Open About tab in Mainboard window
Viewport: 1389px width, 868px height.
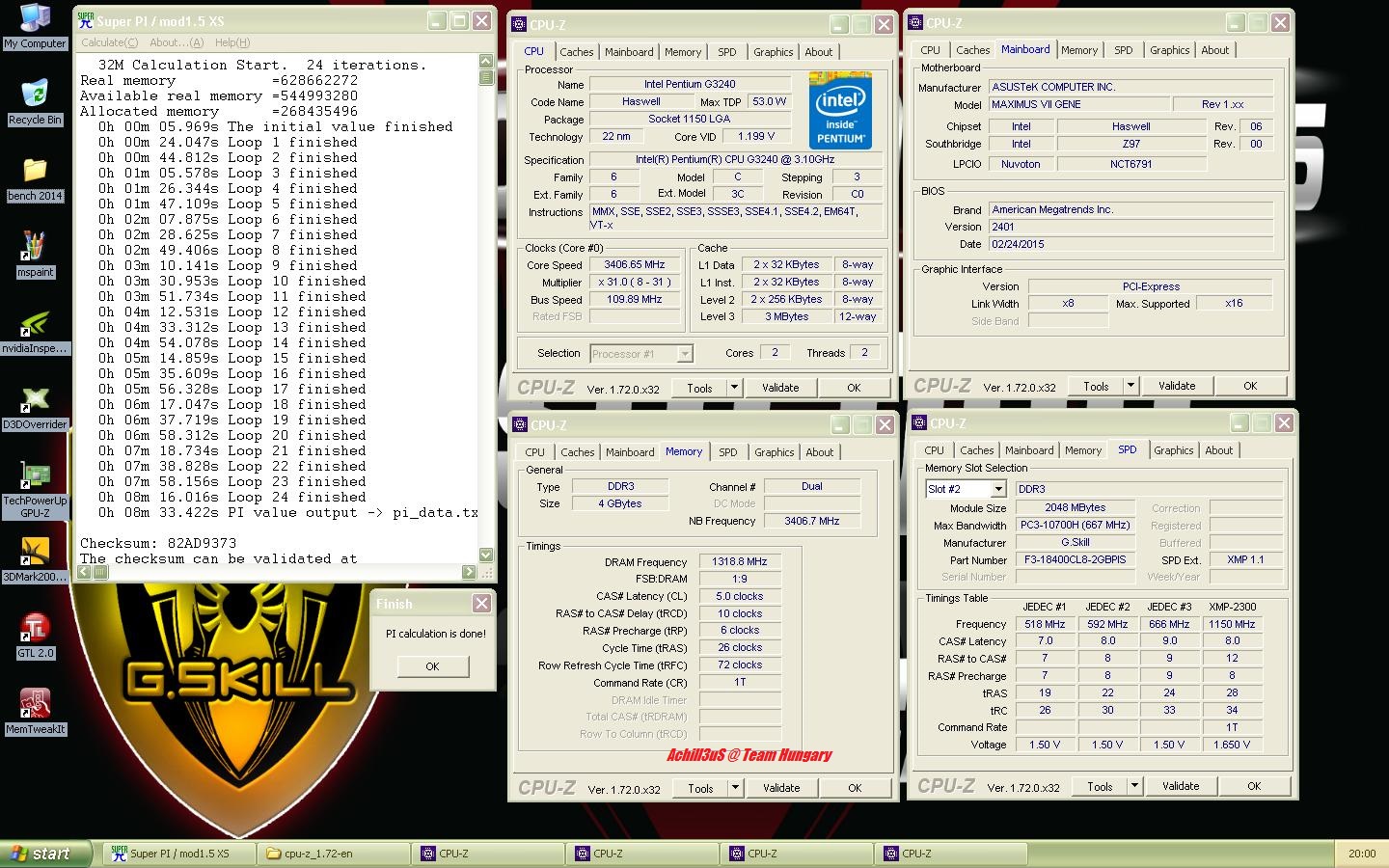click(x=1215, y=50)
